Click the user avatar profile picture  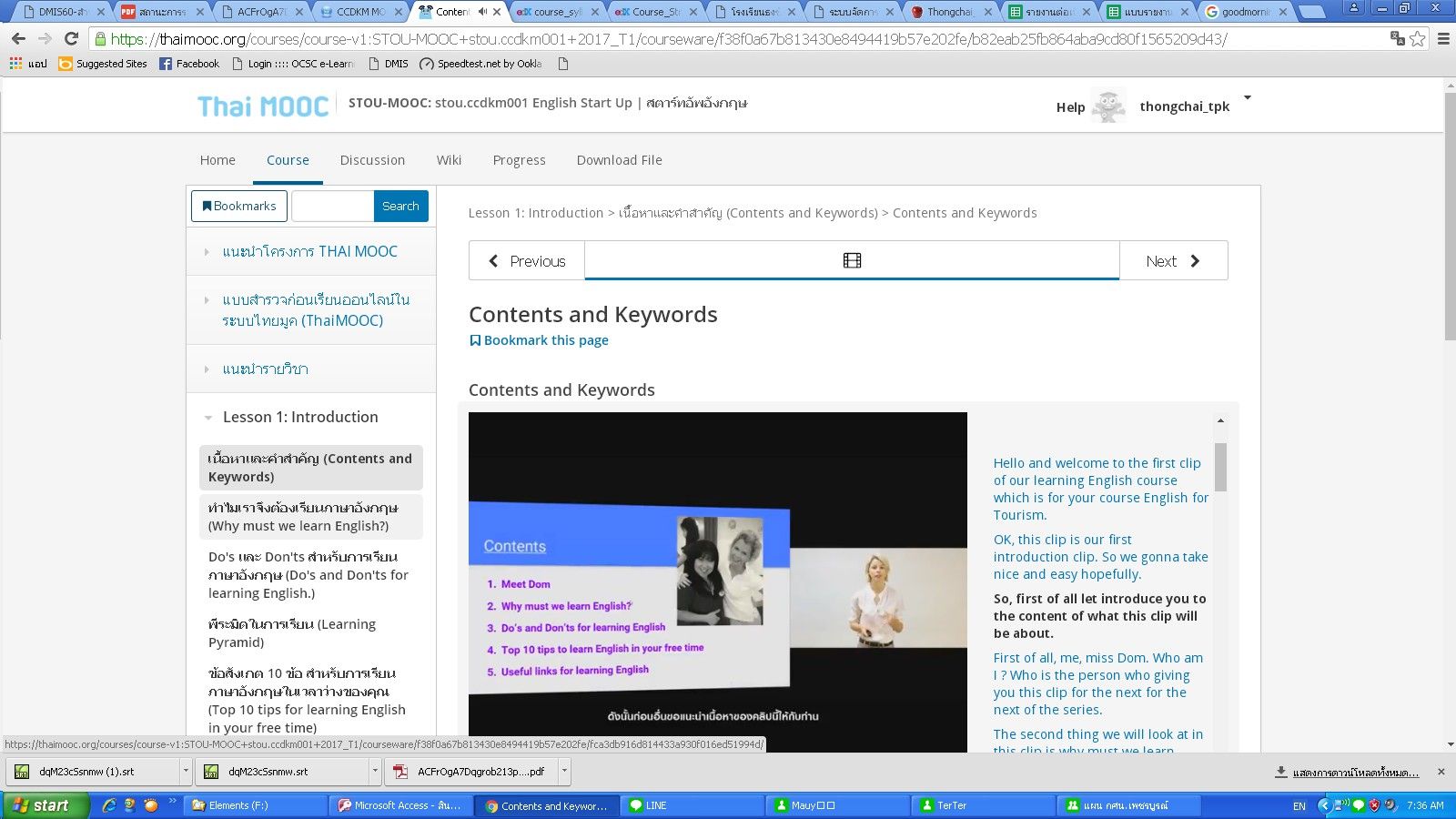1107,106
